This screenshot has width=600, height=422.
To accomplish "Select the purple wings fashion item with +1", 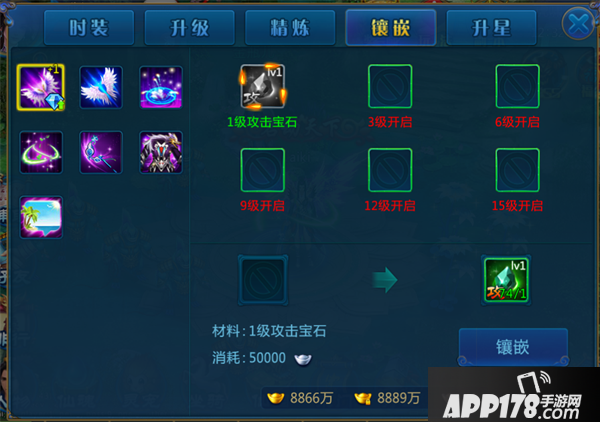I will (x=41, y=87).
